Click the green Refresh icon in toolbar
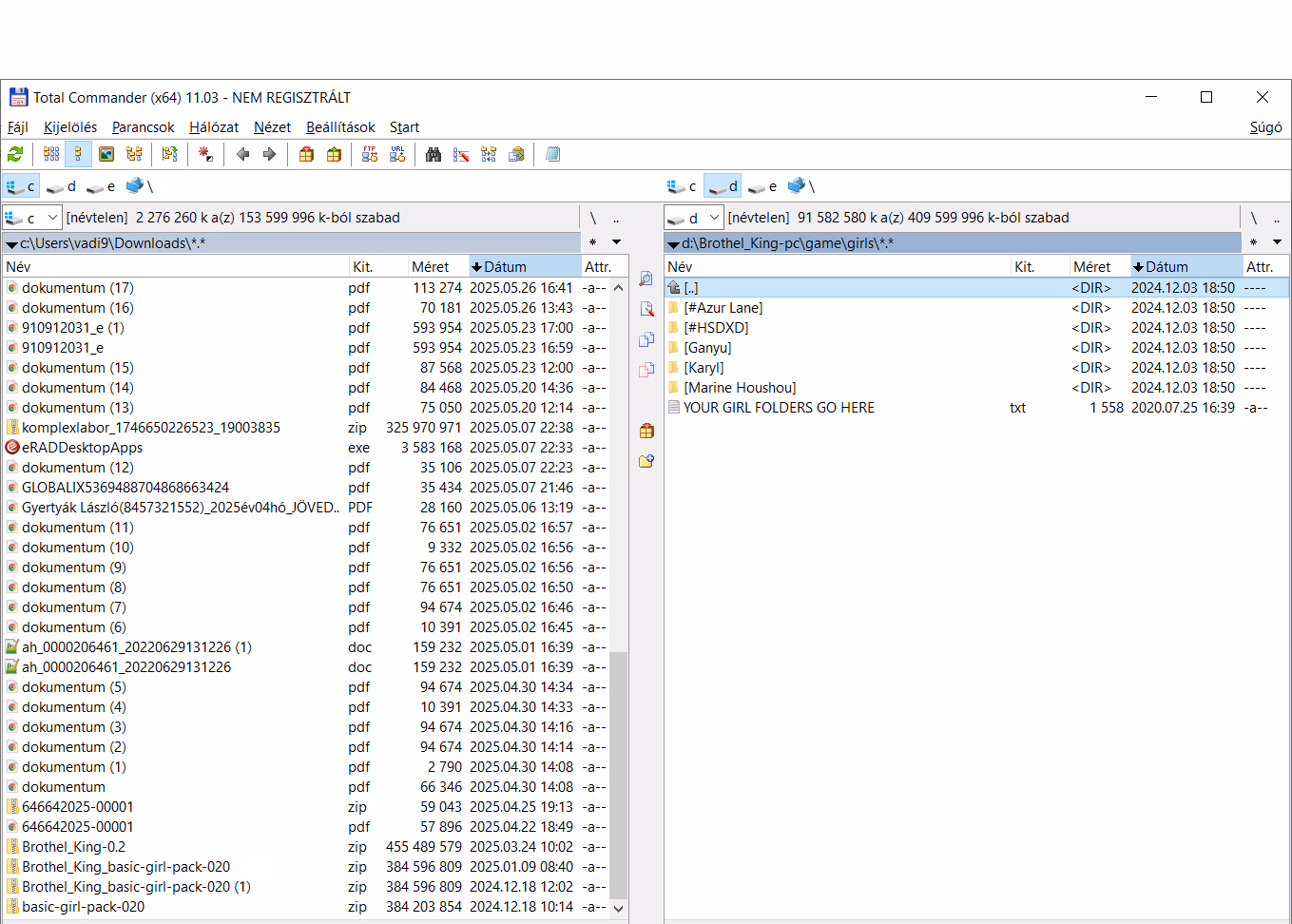The width and height of the screenshot is (1292, 924). [x=15, y=154]
